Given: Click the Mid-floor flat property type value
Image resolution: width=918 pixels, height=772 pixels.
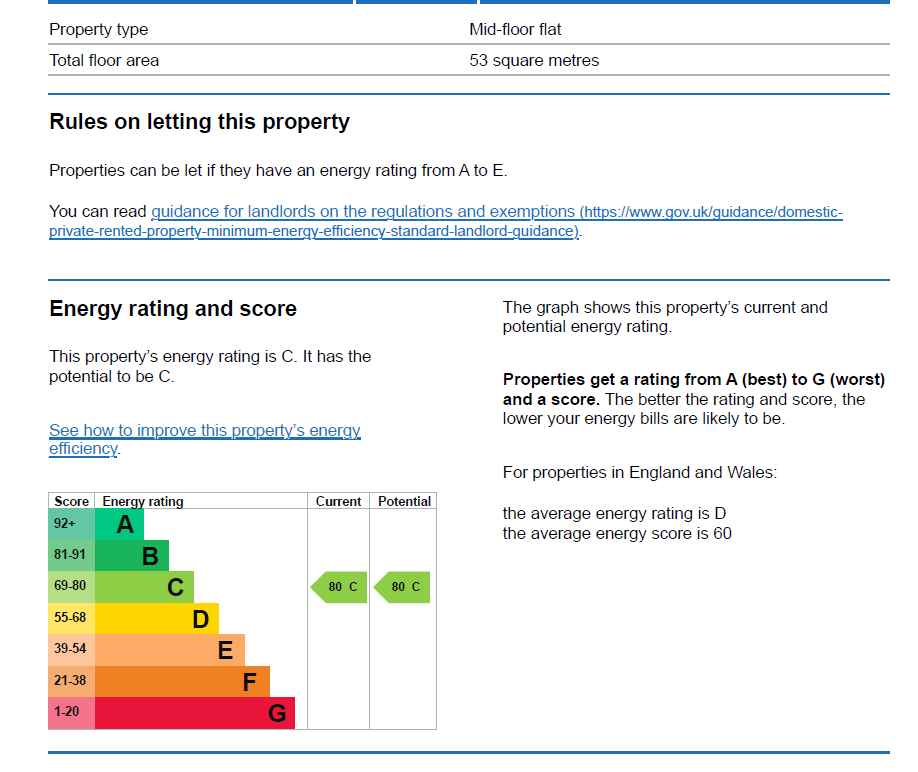Looking at the screenshot, I should 515,29.
